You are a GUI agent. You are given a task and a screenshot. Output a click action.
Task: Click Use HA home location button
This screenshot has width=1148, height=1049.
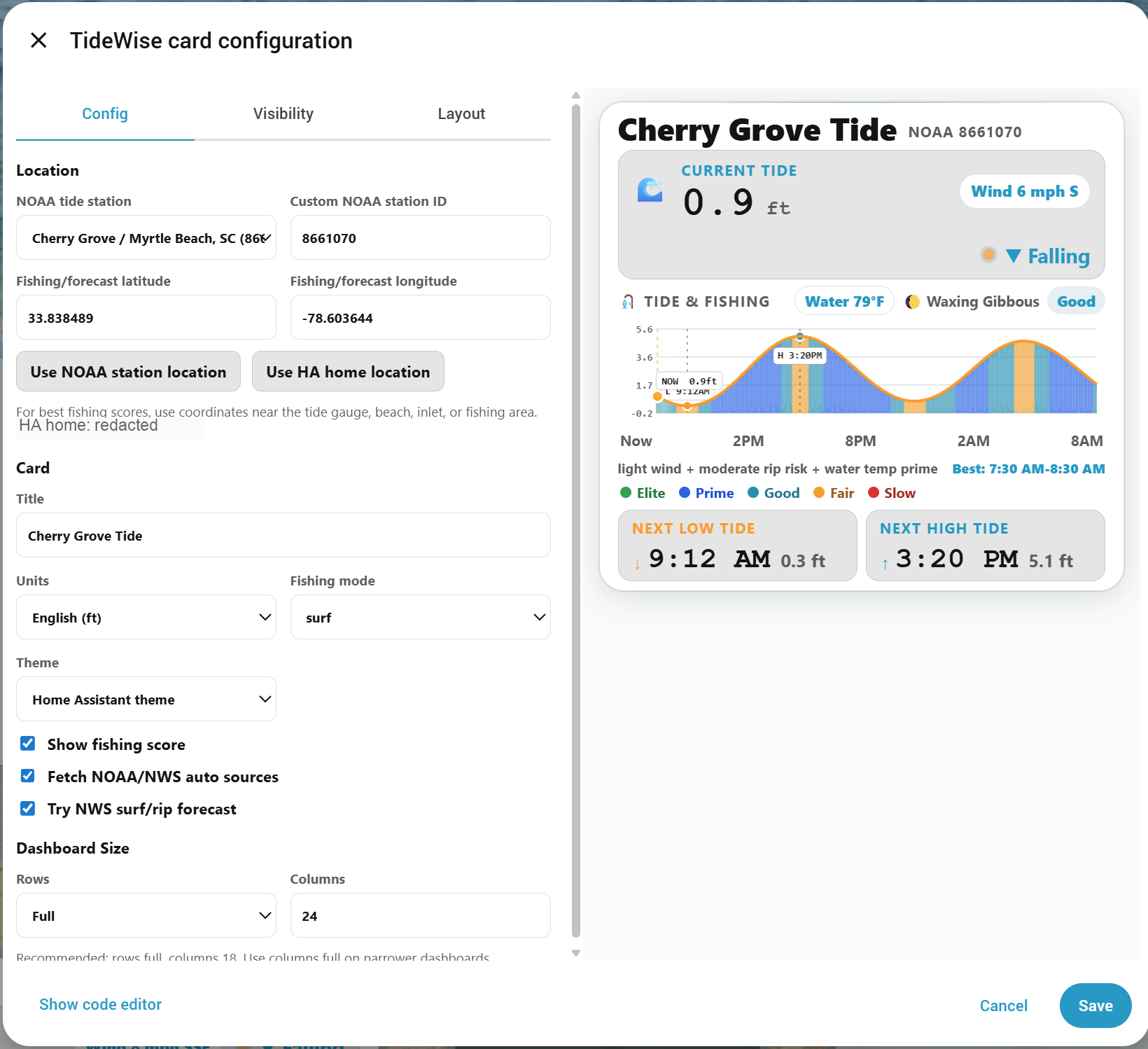click(x=348, y=371)
